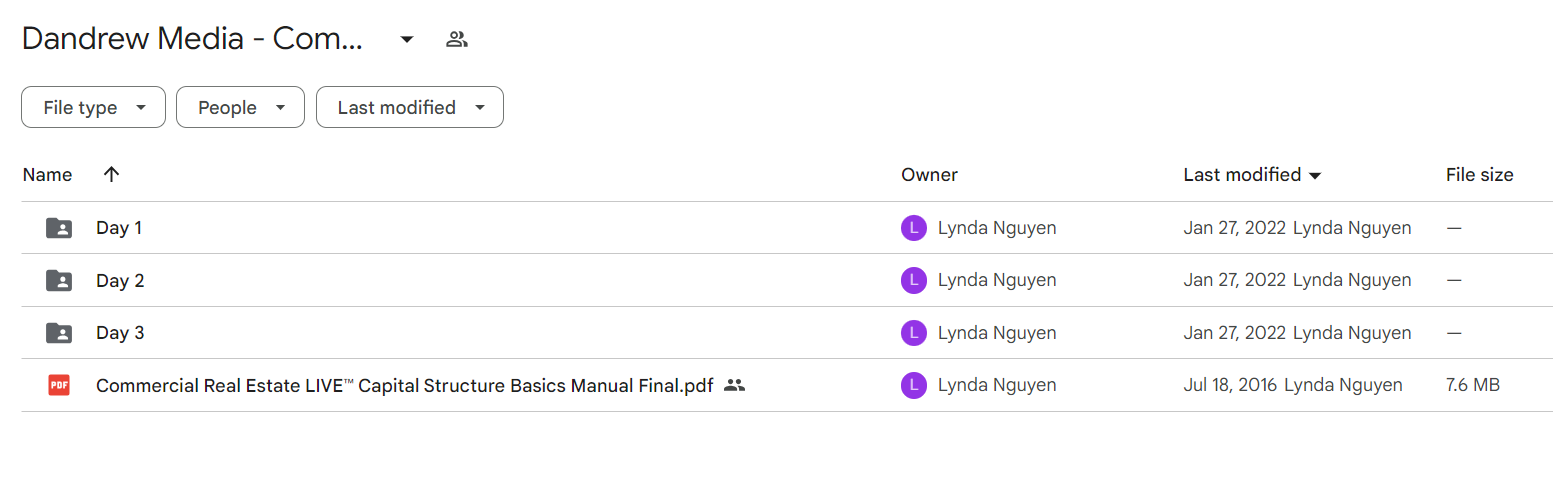This screenshot has height=501, width=1553.
Task: Click the Dandrew Media folder title
Action: point(192,39)
